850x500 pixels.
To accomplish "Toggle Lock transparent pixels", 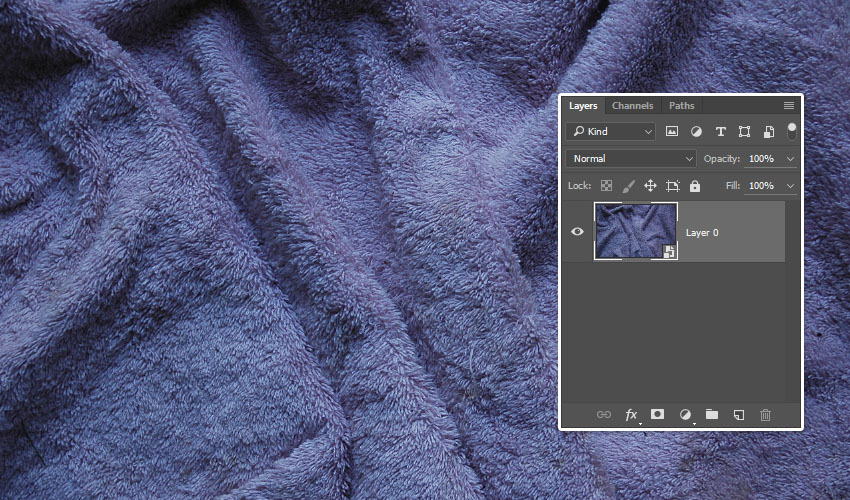I will (606, 186).
